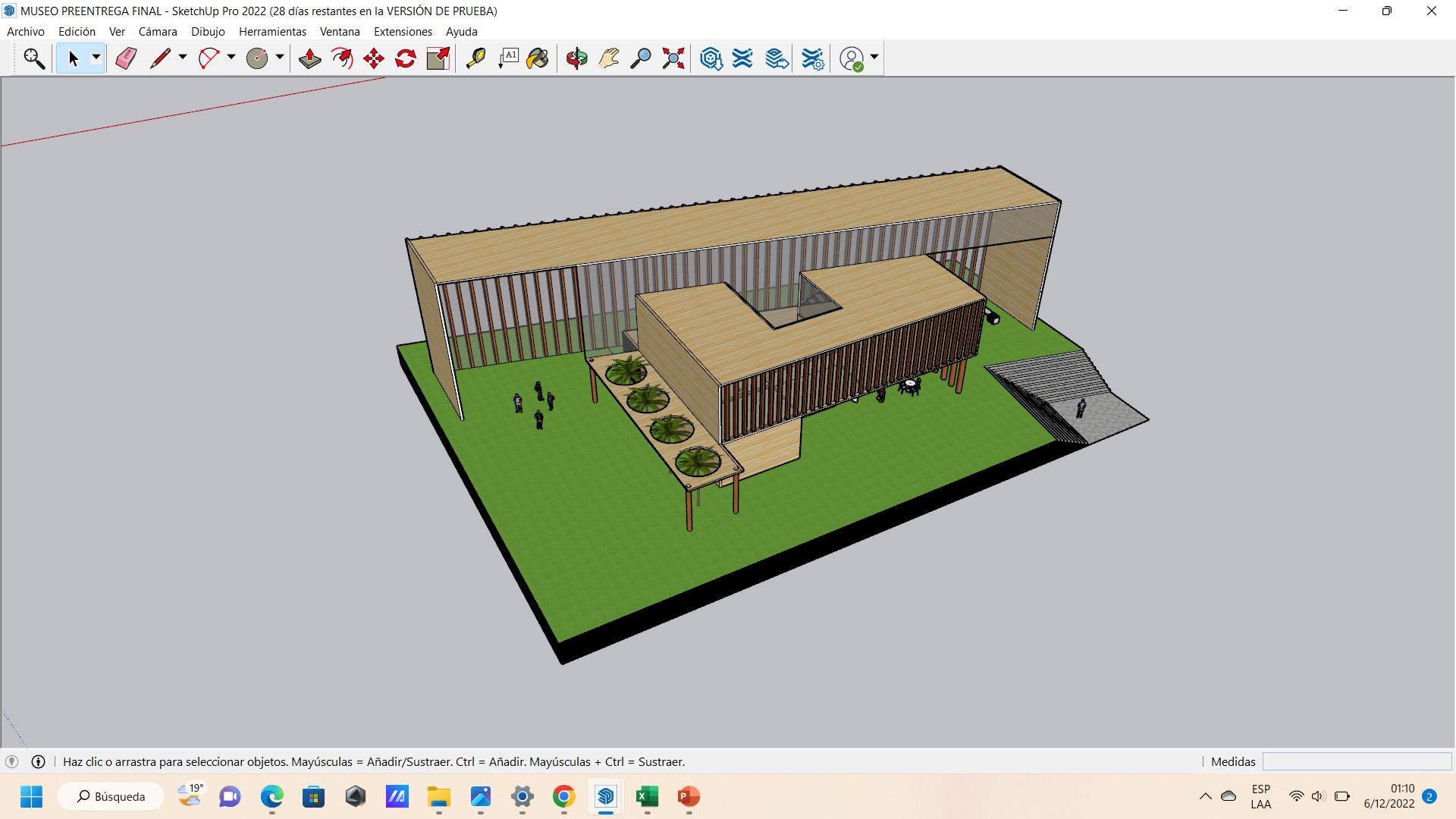This screenshot has height=819, width=1456.
Task: Select the Rotate tool
Action: (406, 58)
